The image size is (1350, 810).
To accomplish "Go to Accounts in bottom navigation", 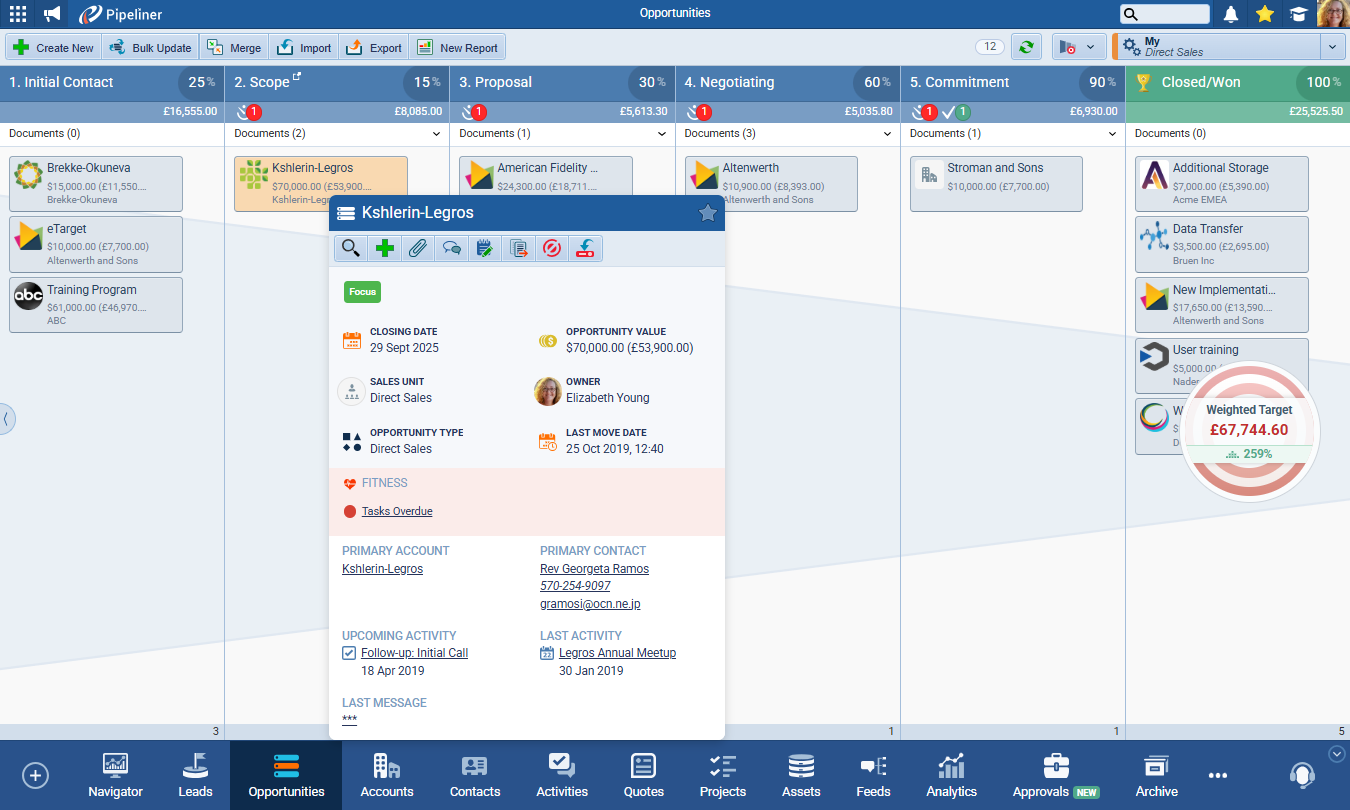I will coord(387,776).
